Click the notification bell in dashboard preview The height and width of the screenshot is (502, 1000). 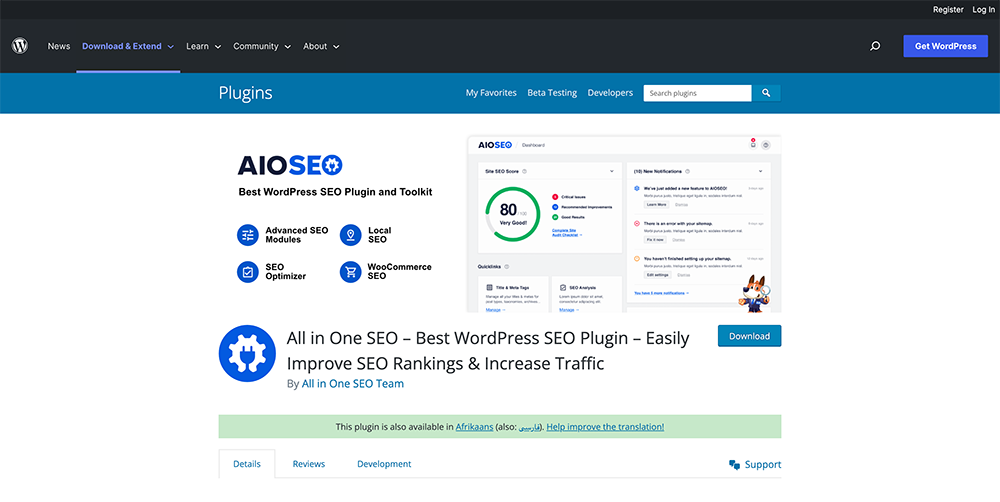coord(753,144)
